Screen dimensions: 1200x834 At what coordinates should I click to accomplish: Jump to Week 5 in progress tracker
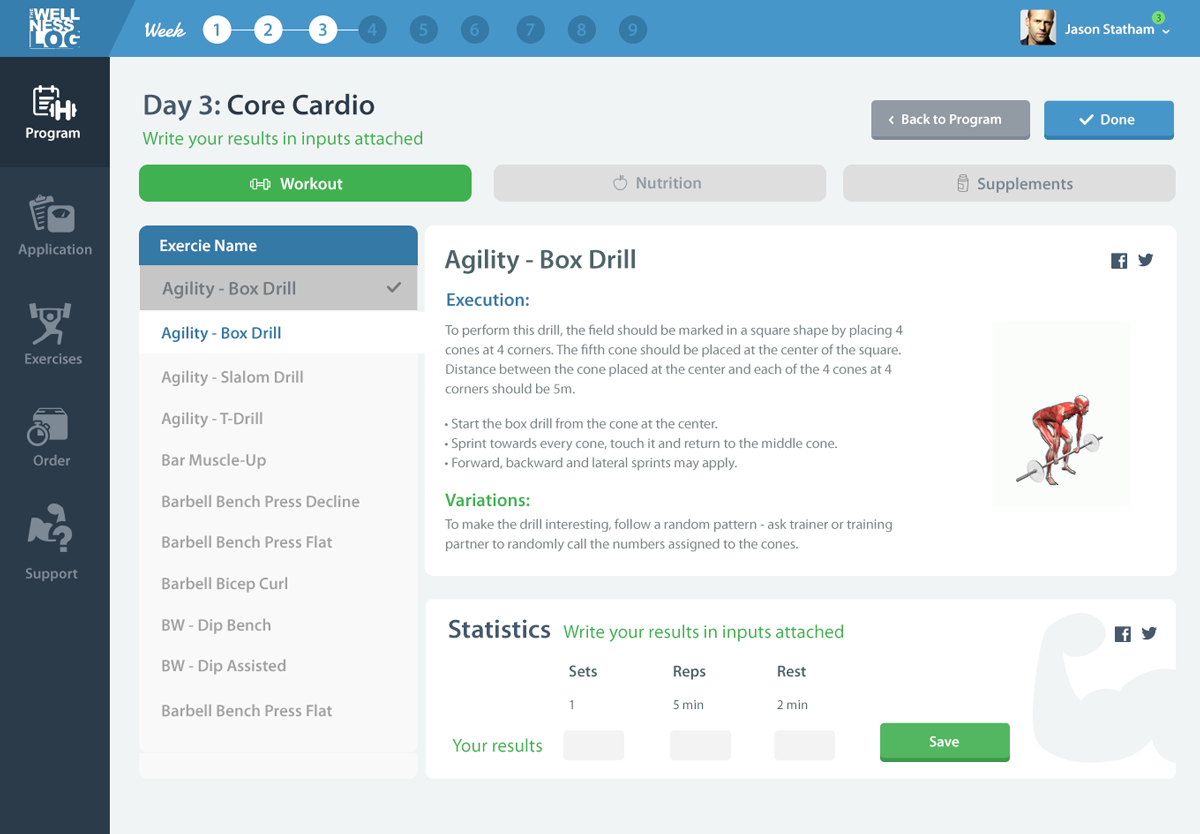[423, 30]
